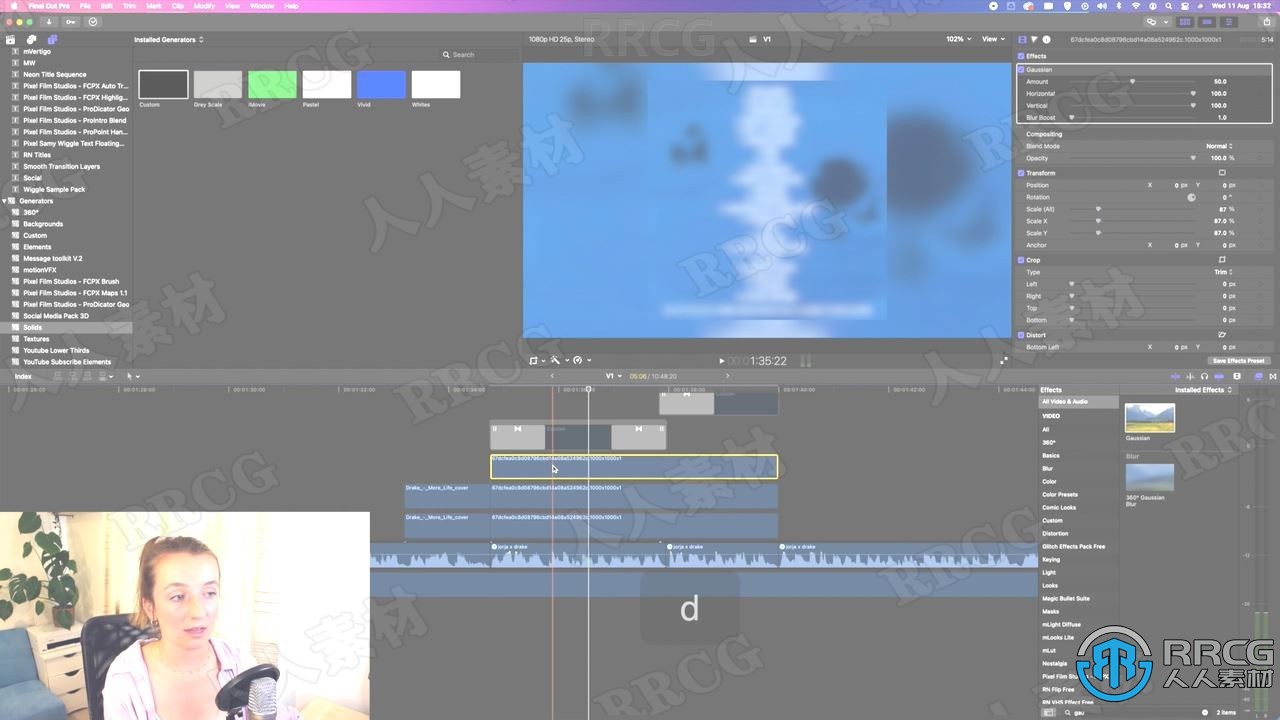
Task: Open the info inspector icon
Action: pos(1047,39)
